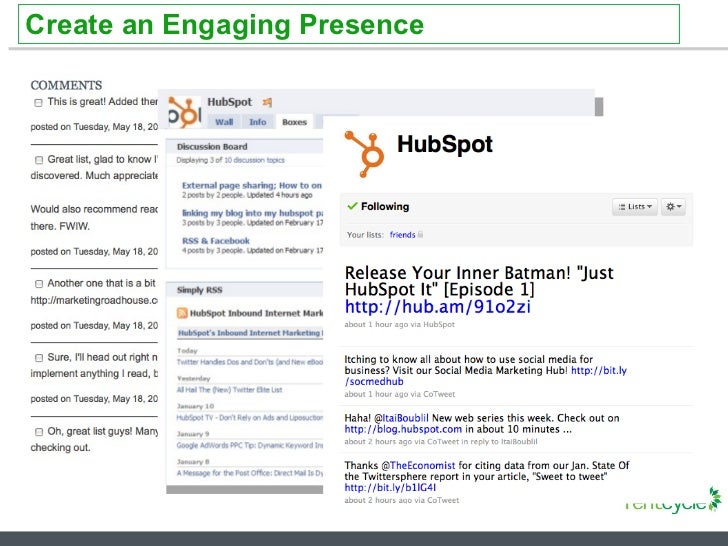Click the HubSpot Twitter profile name

445,144
